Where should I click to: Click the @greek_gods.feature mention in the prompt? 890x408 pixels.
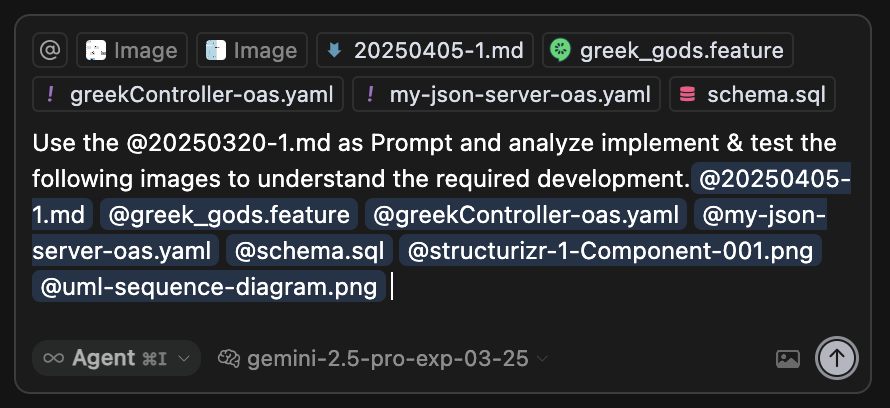click(x=229, y=215)
